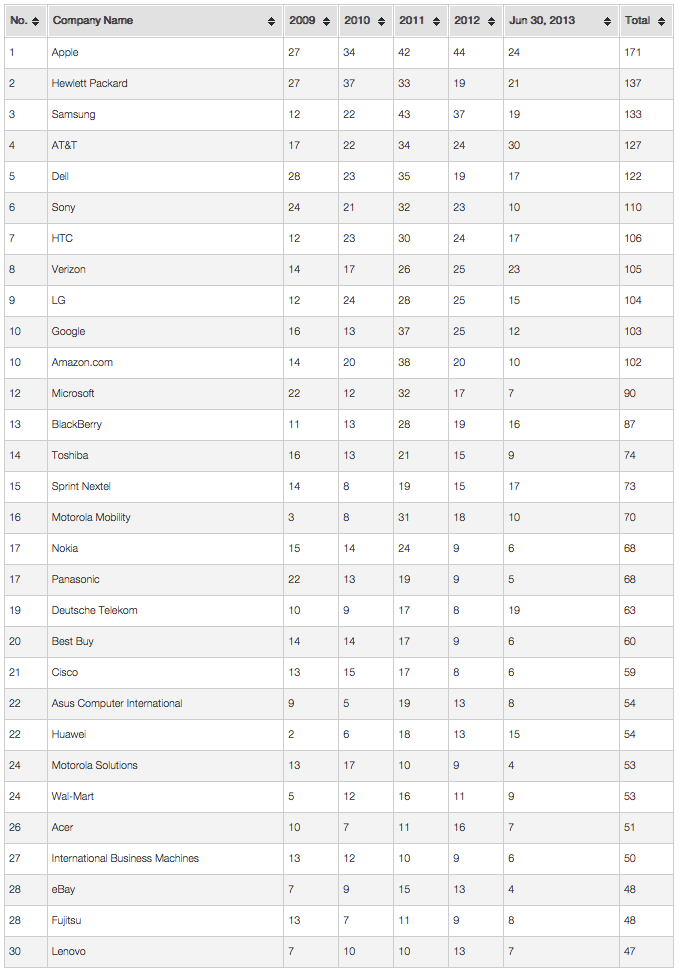Click Apple's Total value of 171
Viewport: 679px width, 973px height.
click(x=633, y=52)
